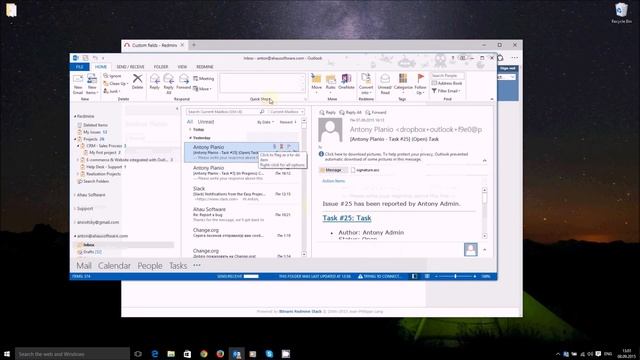Select the Inbox folder

coord(124,245)
